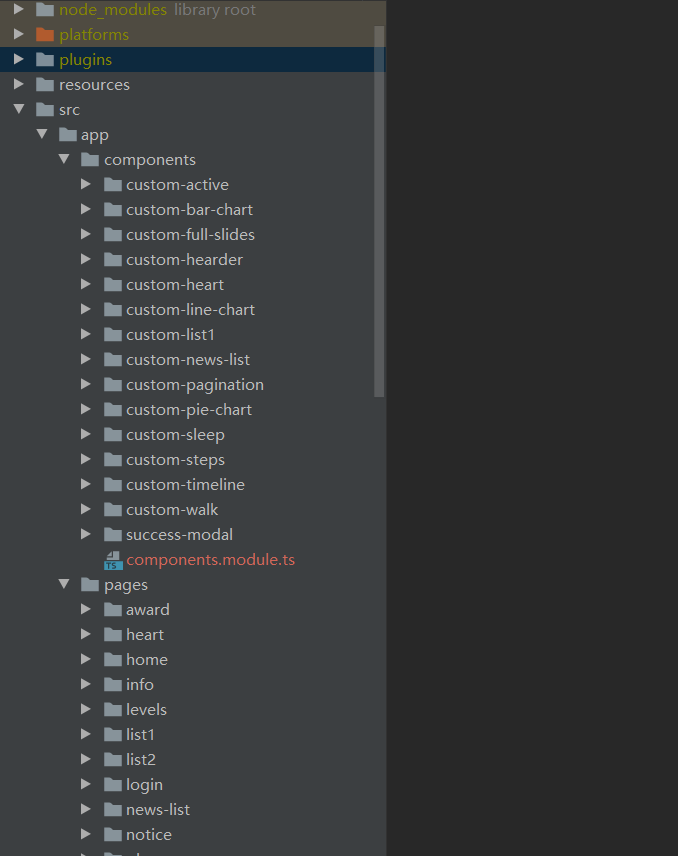Collapse the pages folder arrow

64,585
